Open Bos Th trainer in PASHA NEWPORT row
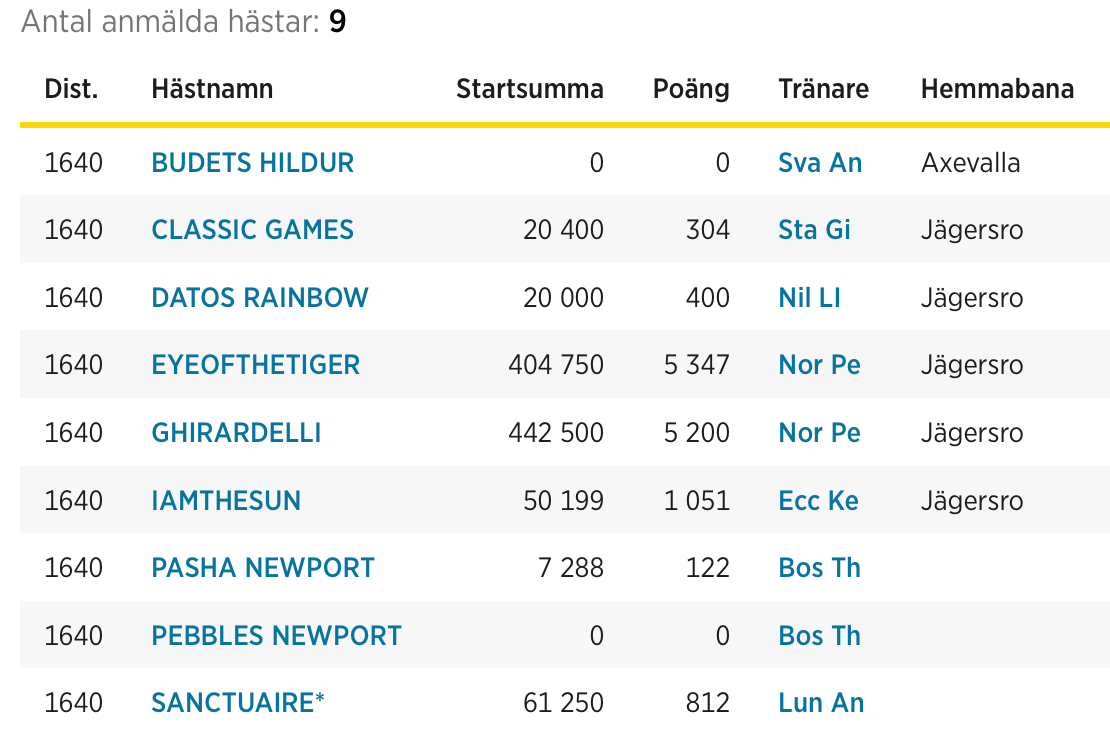Screen dimensions: 1110x746 click(x=819, y=568)
